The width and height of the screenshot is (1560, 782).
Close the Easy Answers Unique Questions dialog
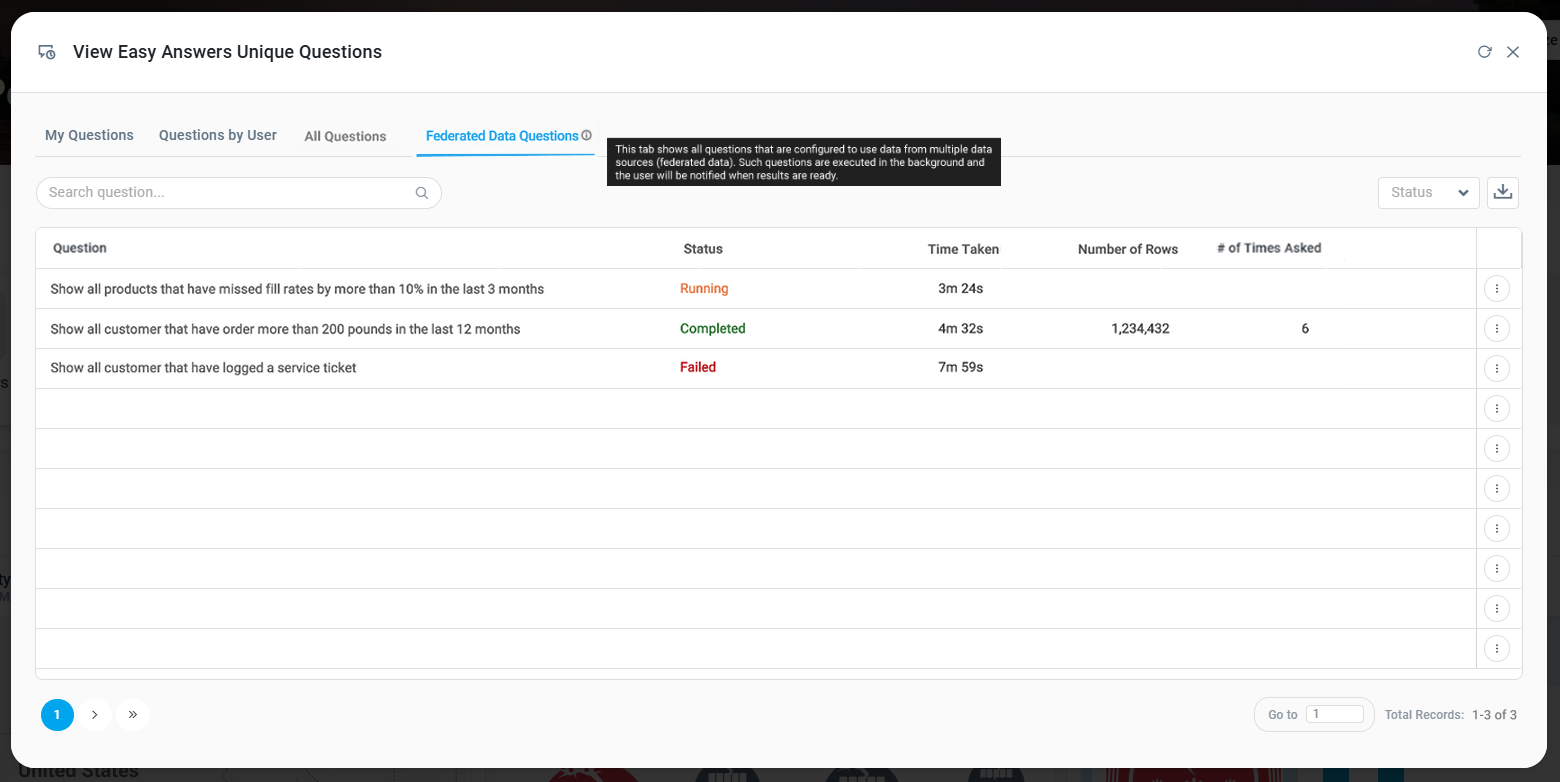pos(1513,52)
